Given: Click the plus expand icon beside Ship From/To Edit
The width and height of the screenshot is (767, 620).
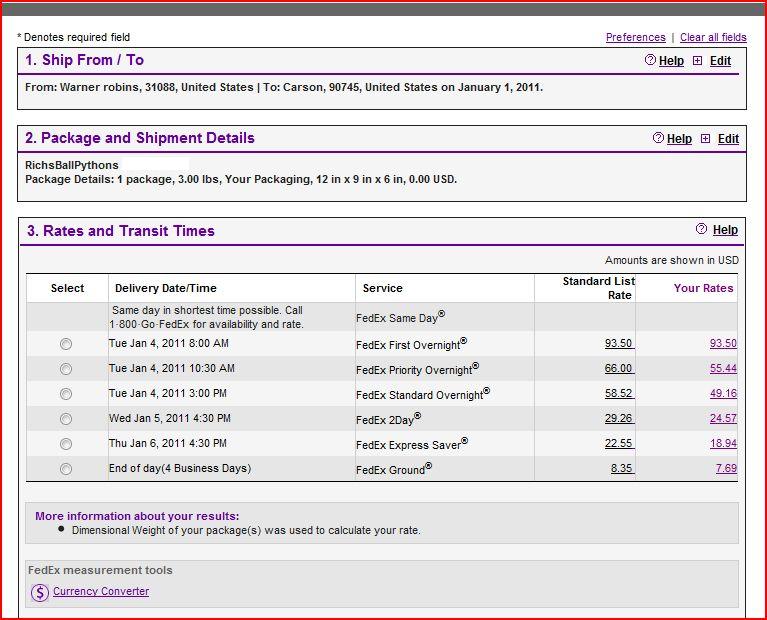Looking at the screenshot, I should click(x=698, y=61).
